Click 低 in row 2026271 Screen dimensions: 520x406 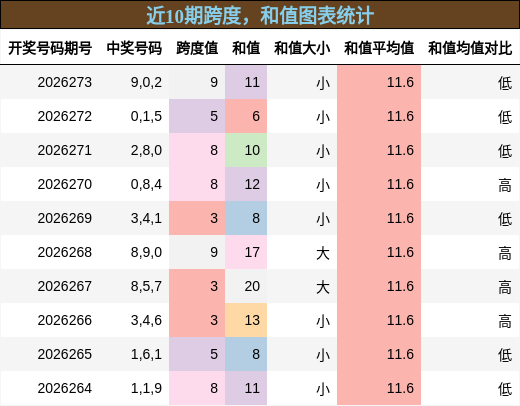505,151
